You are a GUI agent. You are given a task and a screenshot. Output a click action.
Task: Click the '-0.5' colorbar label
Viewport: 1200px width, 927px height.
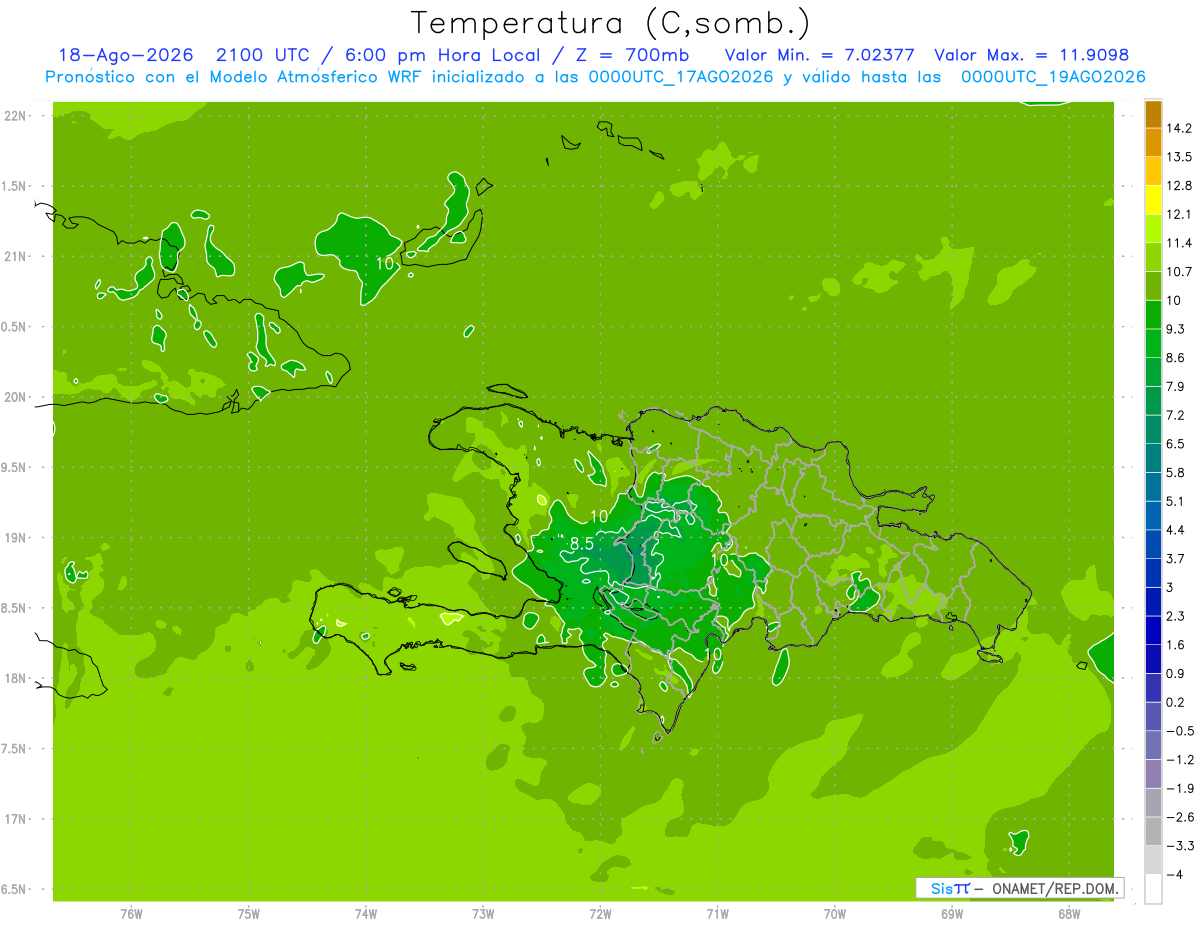(x=1179, y=731)
